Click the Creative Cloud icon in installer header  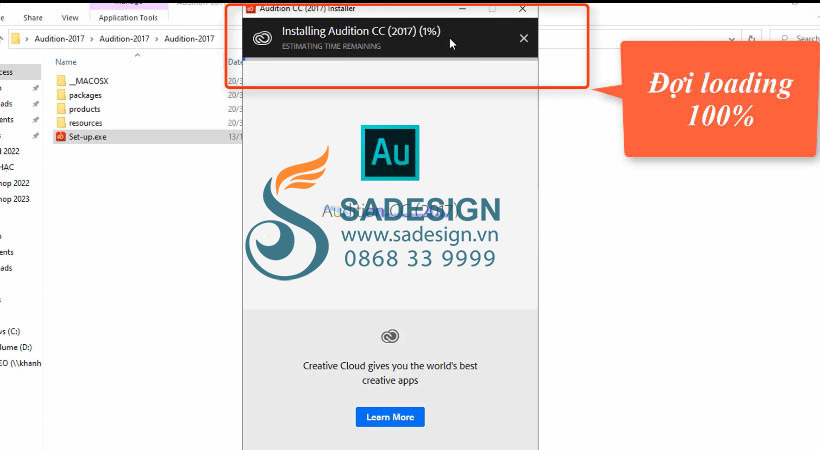tap(262, 38)
